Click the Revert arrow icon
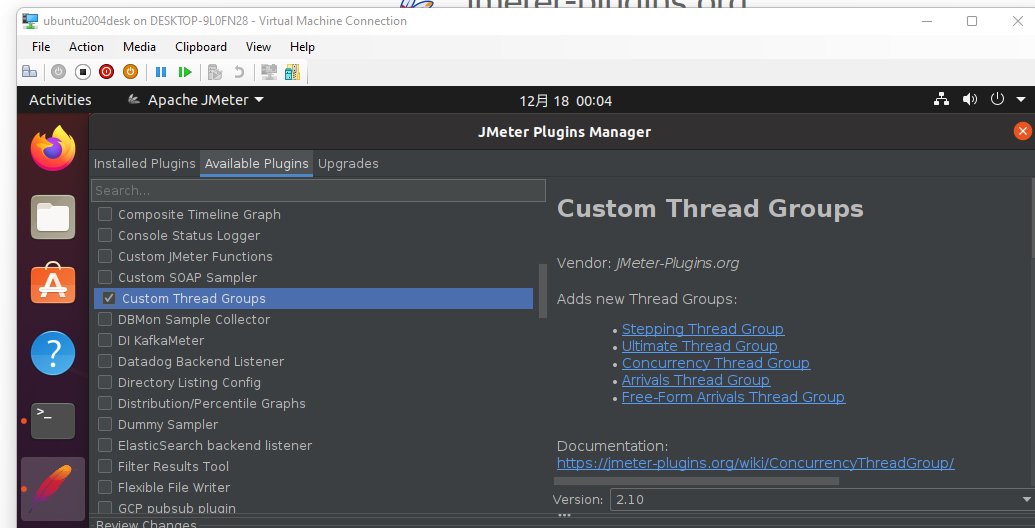The width and height of the screenshot is (1035, 528). pyautogui.click(x=239, y=72)
